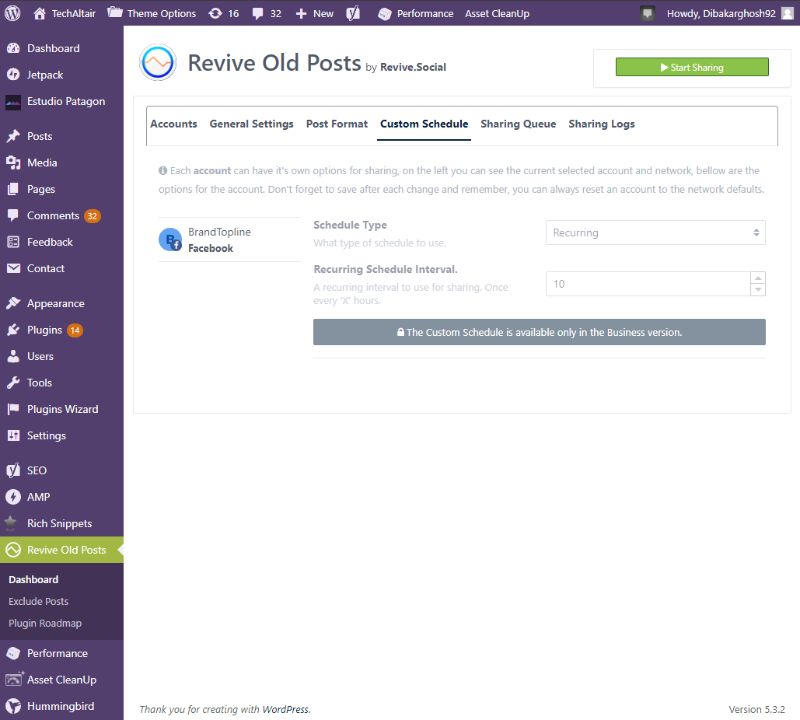Open Plugin Roadmap submenu item
Viewport: 800px width, 720px height.
[45, 624]
